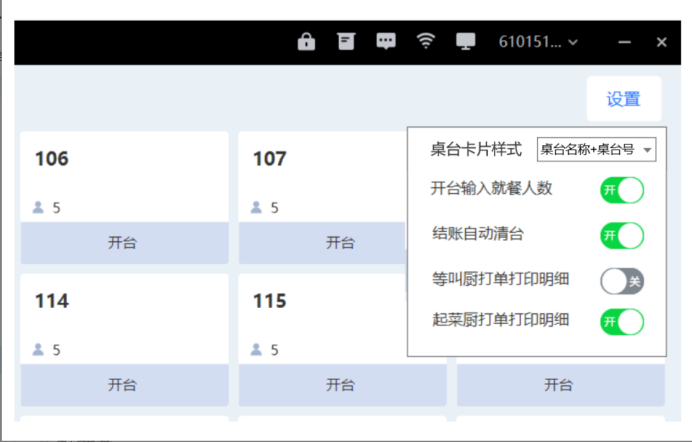Image resolution: width=692 pixels, height=443 pixels.
Task: Check the Wi-Fi network status icon
Action: (425, 41)
